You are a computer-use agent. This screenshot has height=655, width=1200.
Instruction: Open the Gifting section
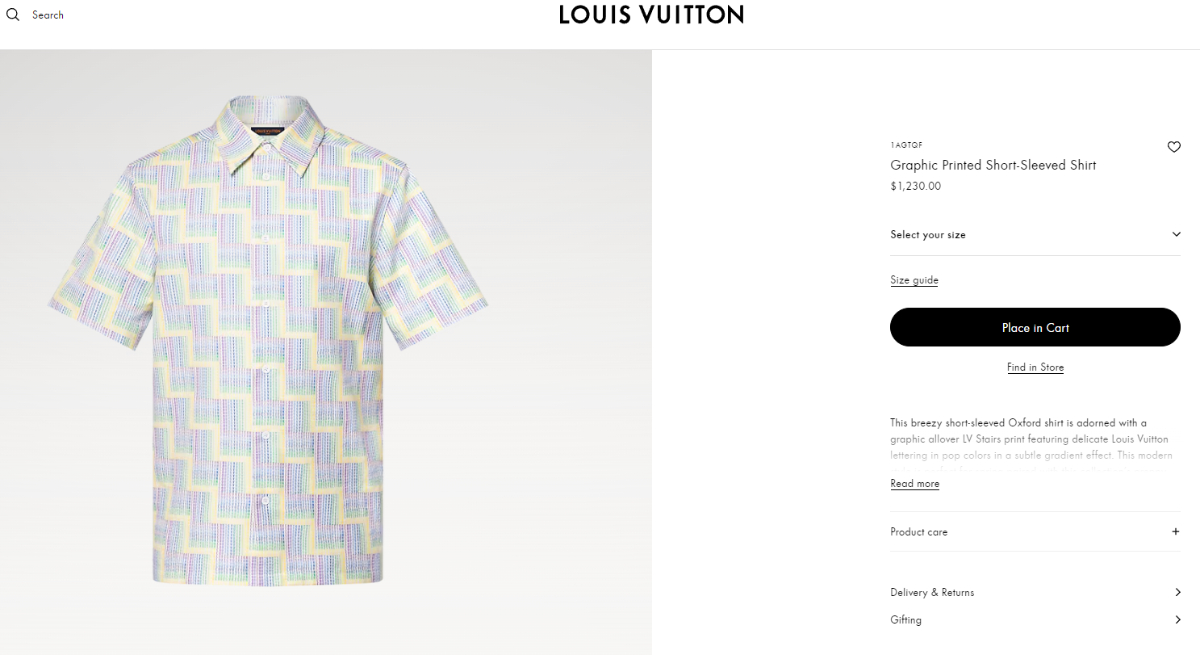1035,620
